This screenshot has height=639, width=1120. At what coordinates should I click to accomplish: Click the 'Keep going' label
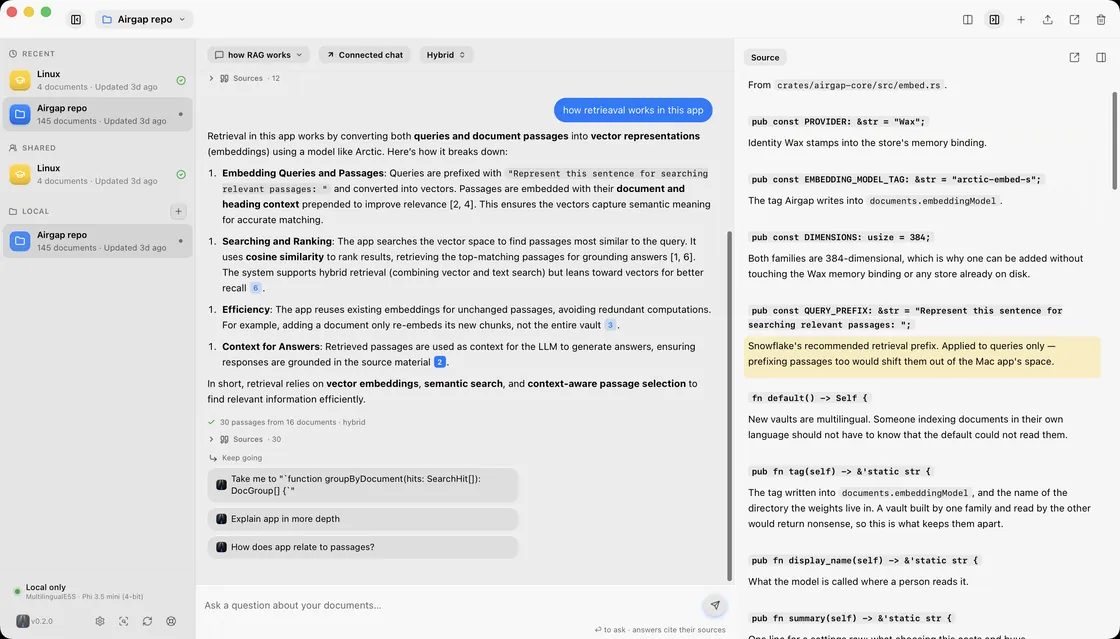(x=241, y=458)
